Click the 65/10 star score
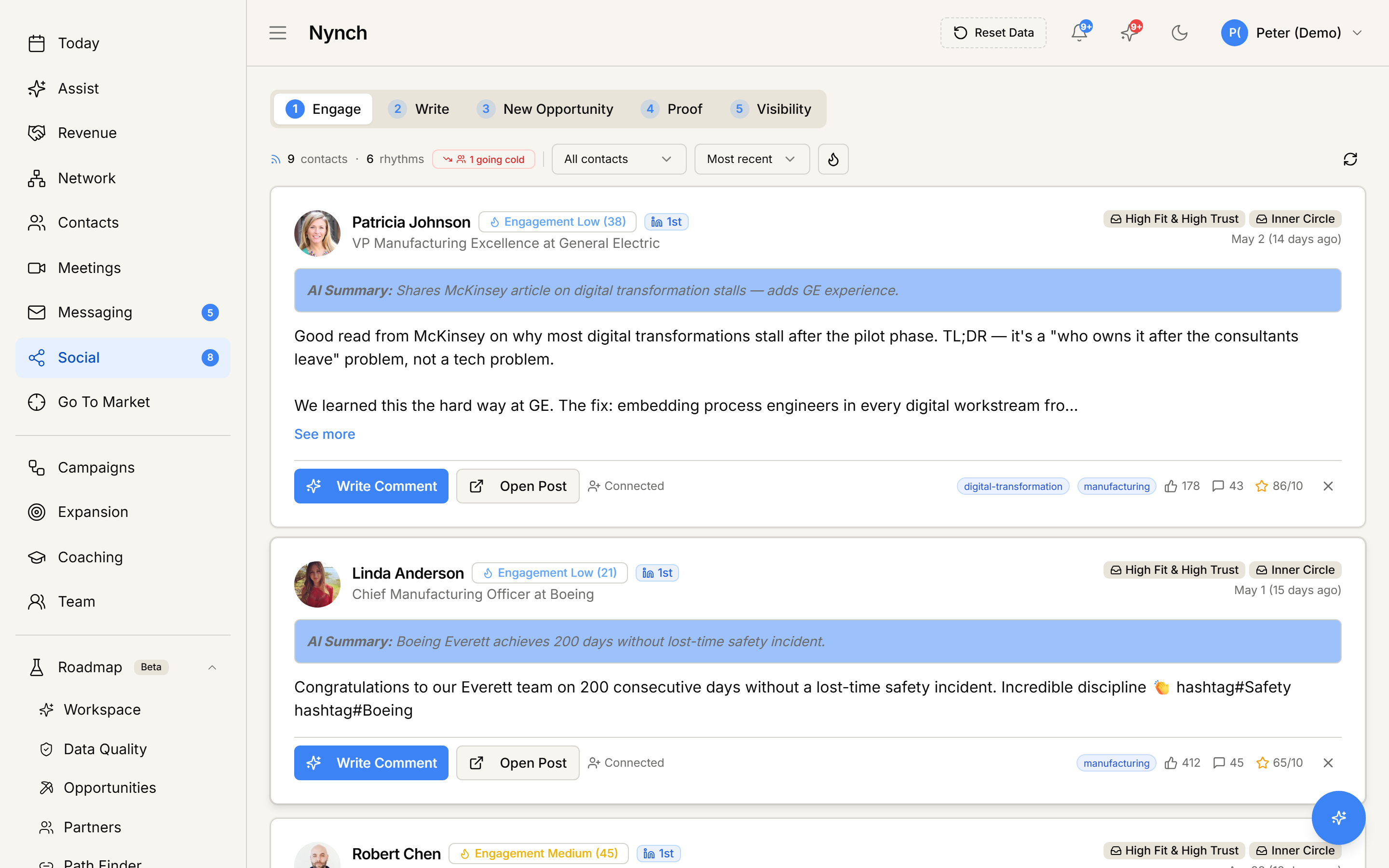 coord(1280,762)
